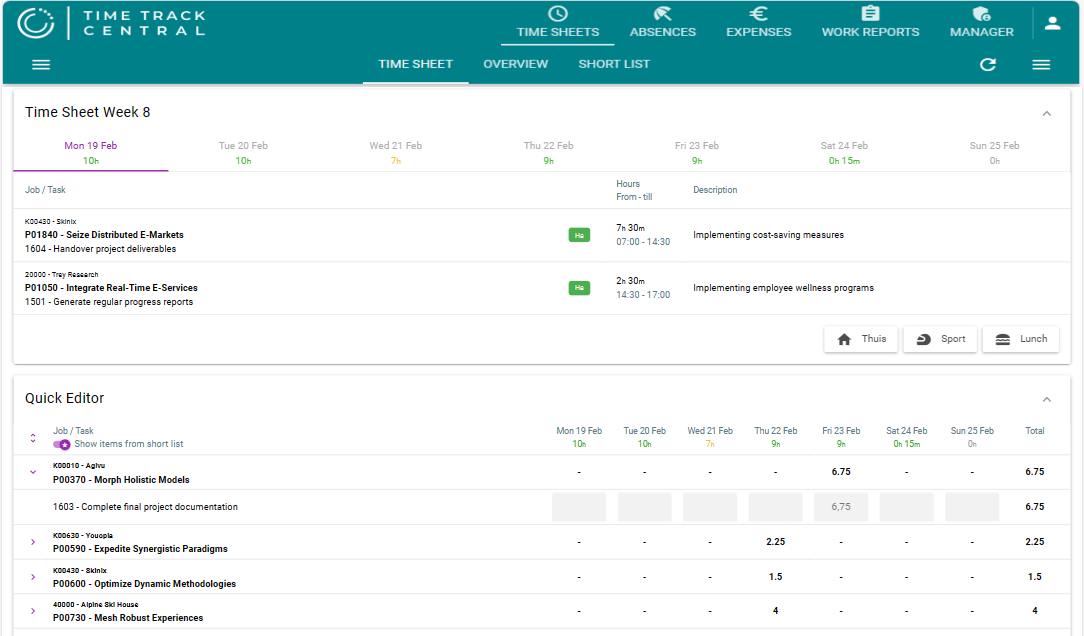1084x636 pixels.
Task: Switch to the Short List tab
Action: pyautogui.click(x=614, y=64)
